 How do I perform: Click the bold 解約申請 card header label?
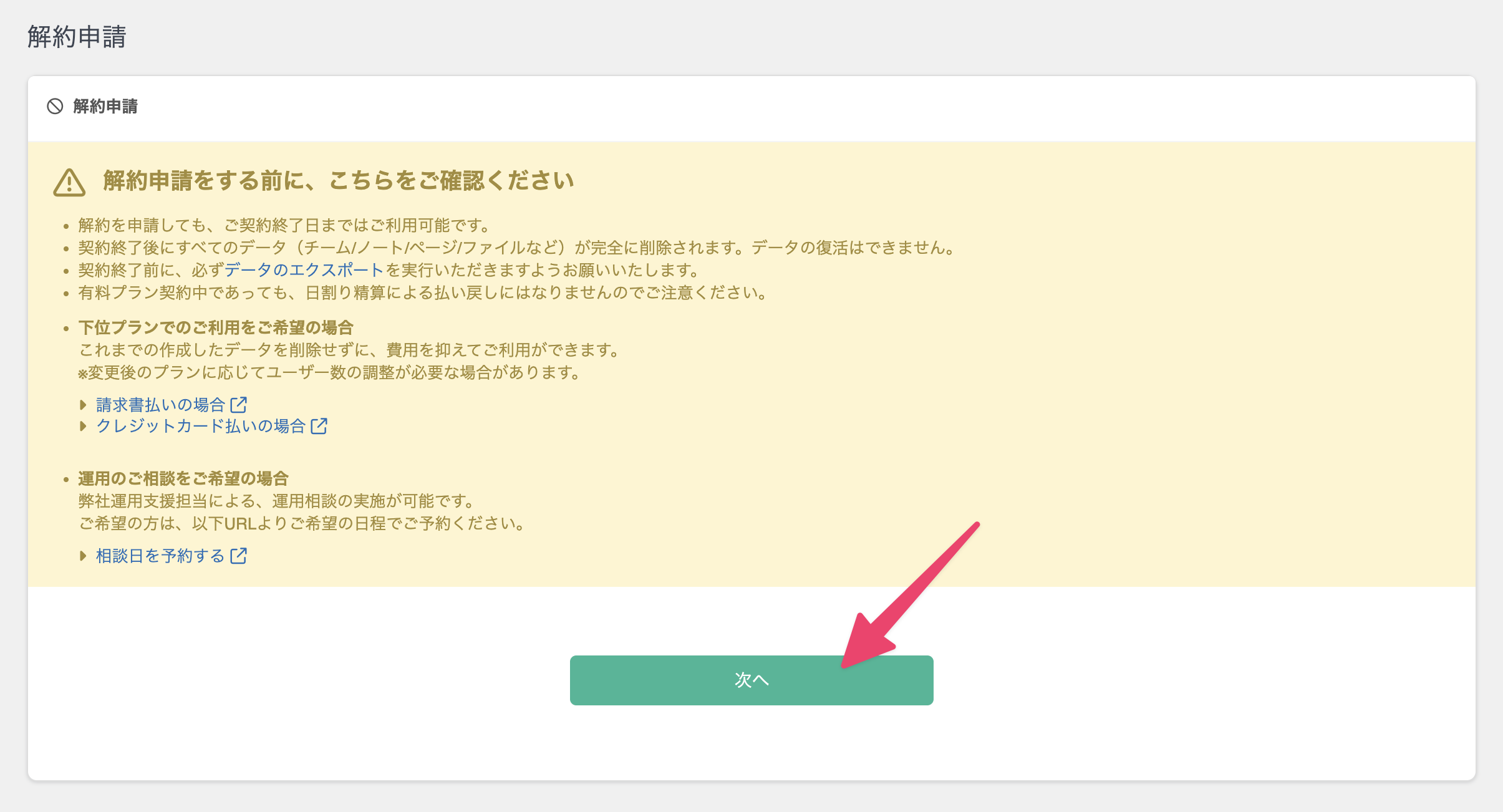(105, 107)
